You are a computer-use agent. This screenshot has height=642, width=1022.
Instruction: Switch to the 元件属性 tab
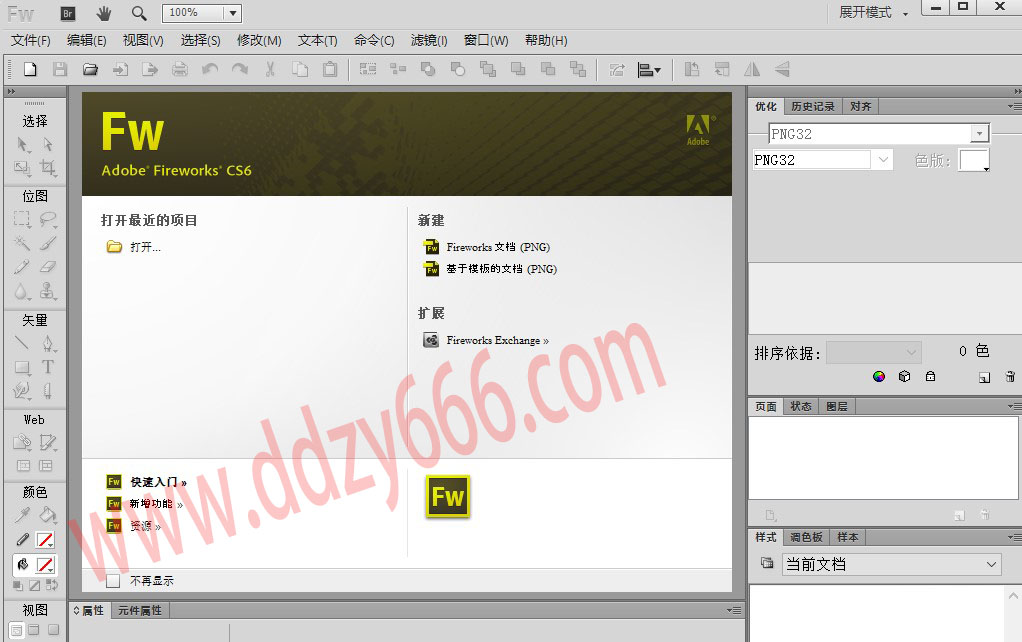coord(139,611)
